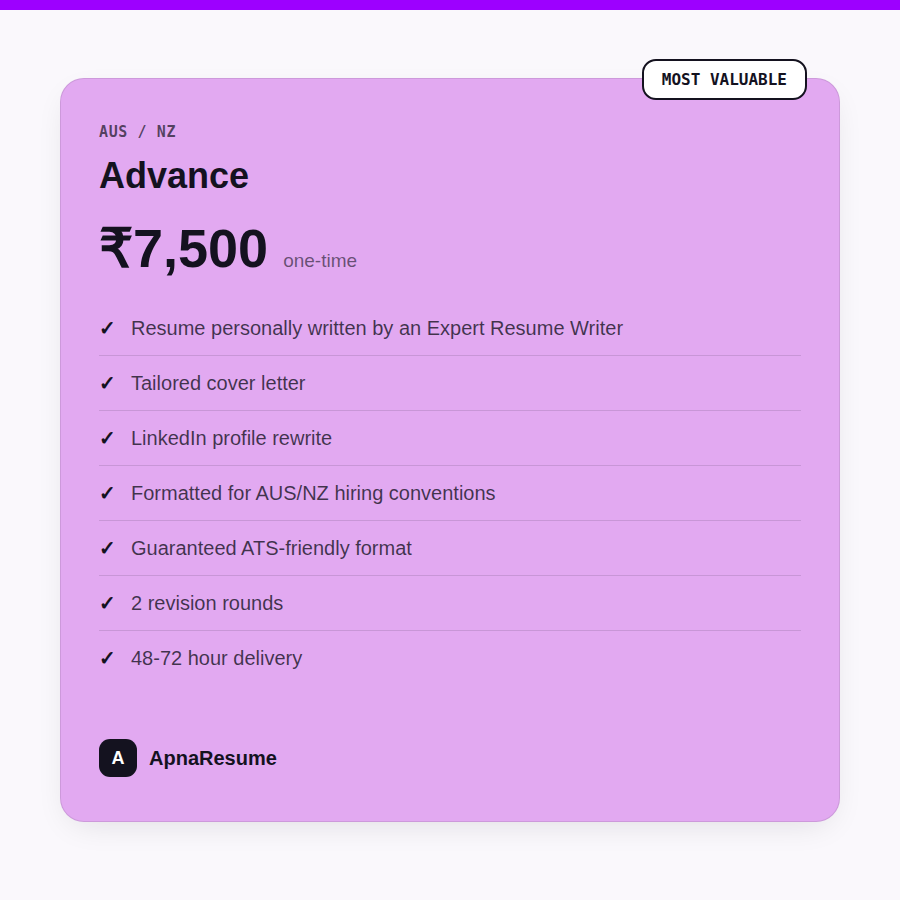The image size is (900, 900).
Task: Click the checkmark beside Guaranteed ATS-friendly format
Action: (x=107, y=549)
